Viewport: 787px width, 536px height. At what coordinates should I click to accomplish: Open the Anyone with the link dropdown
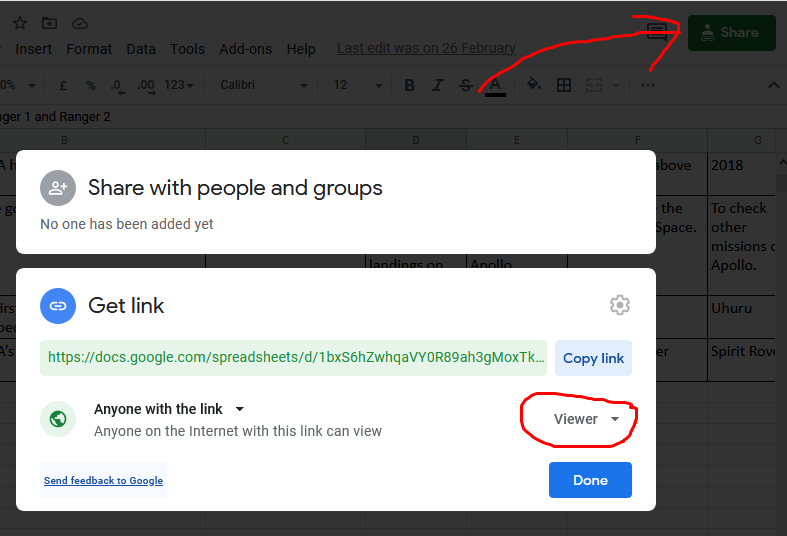click(169, 409)
